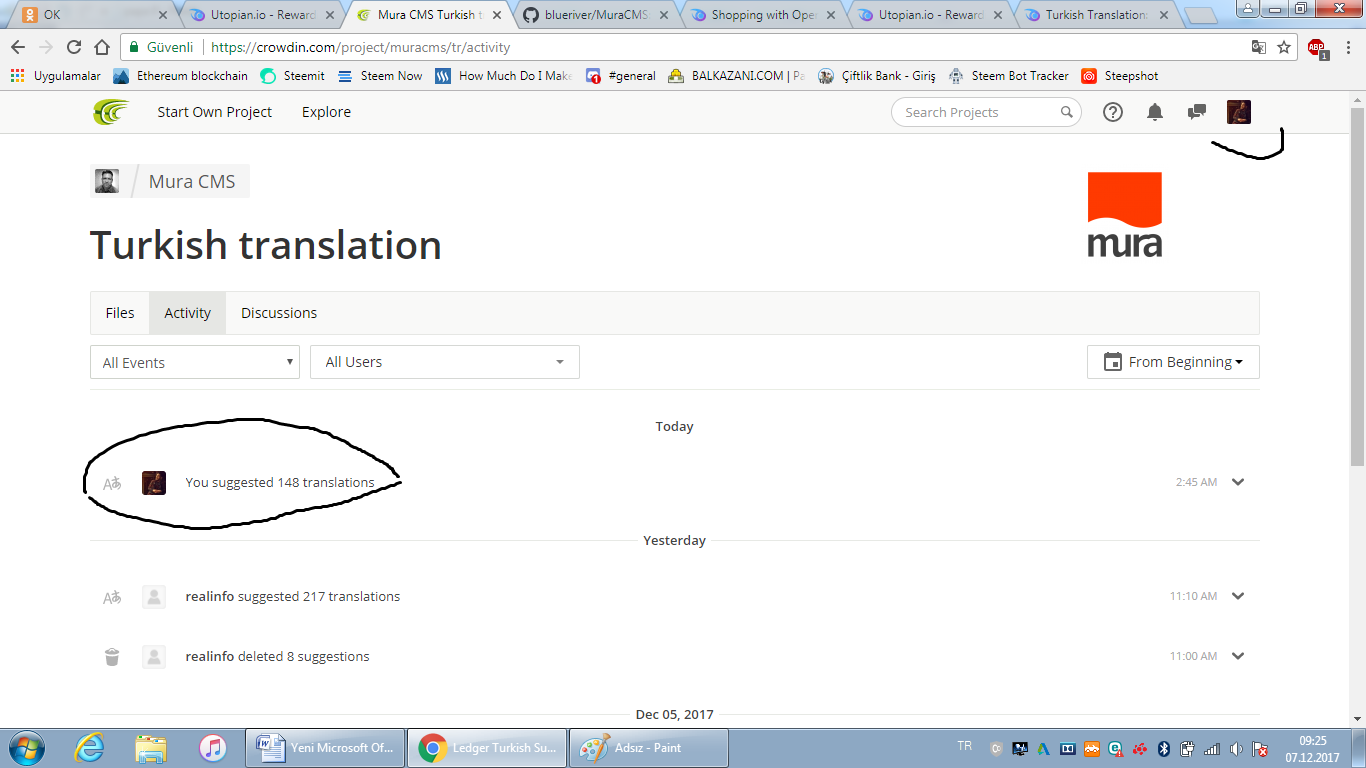Click Start Own Project link
The image size is (1366, 768).
click(x=214, y=112)
